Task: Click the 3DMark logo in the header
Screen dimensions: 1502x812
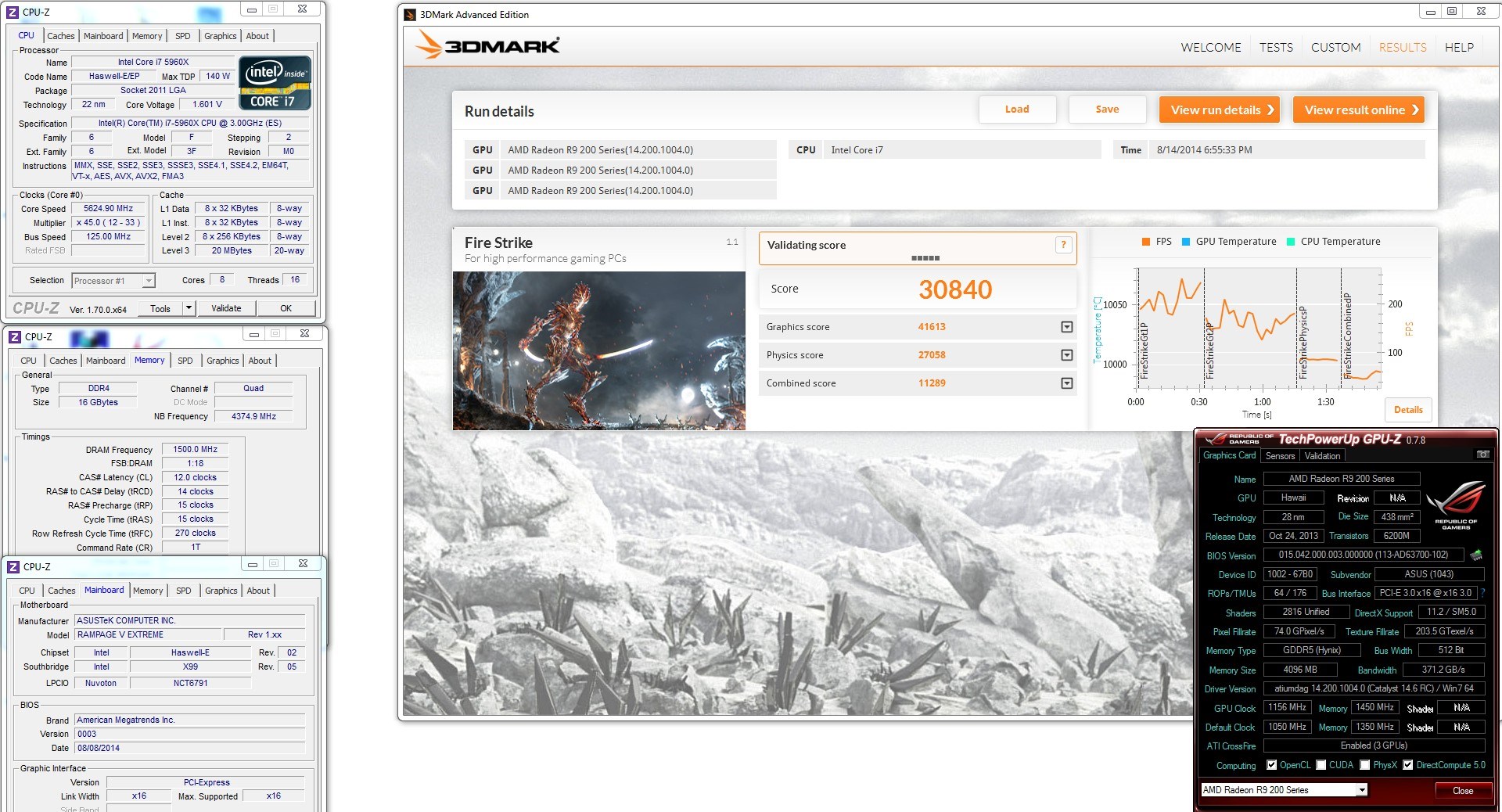Action: coord(487,45)
